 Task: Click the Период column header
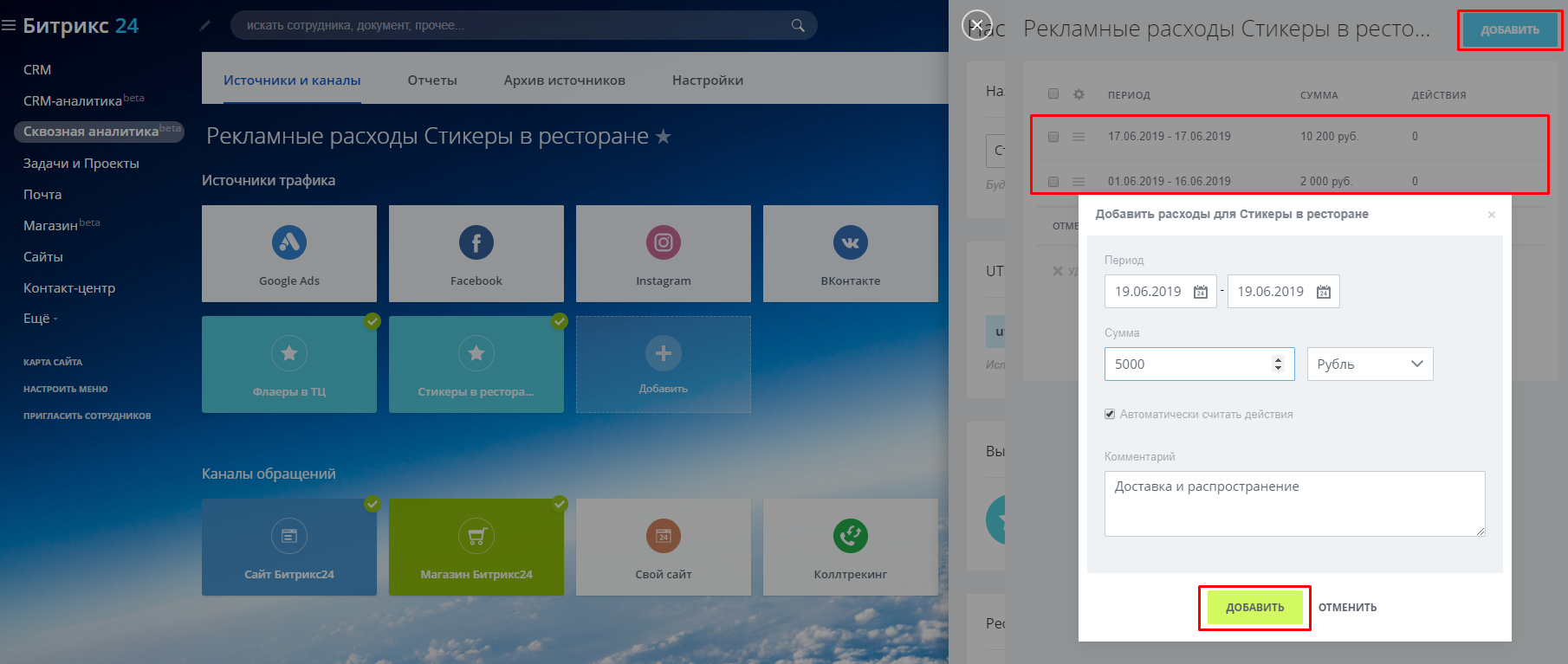point(1129,95)
